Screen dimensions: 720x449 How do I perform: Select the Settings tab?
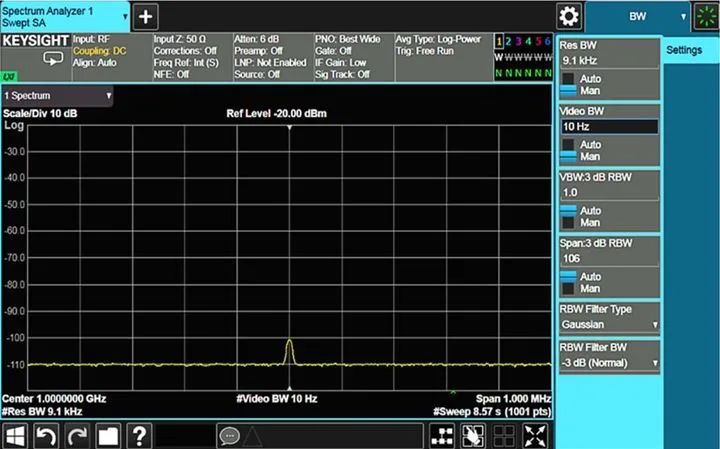point(684,50)
